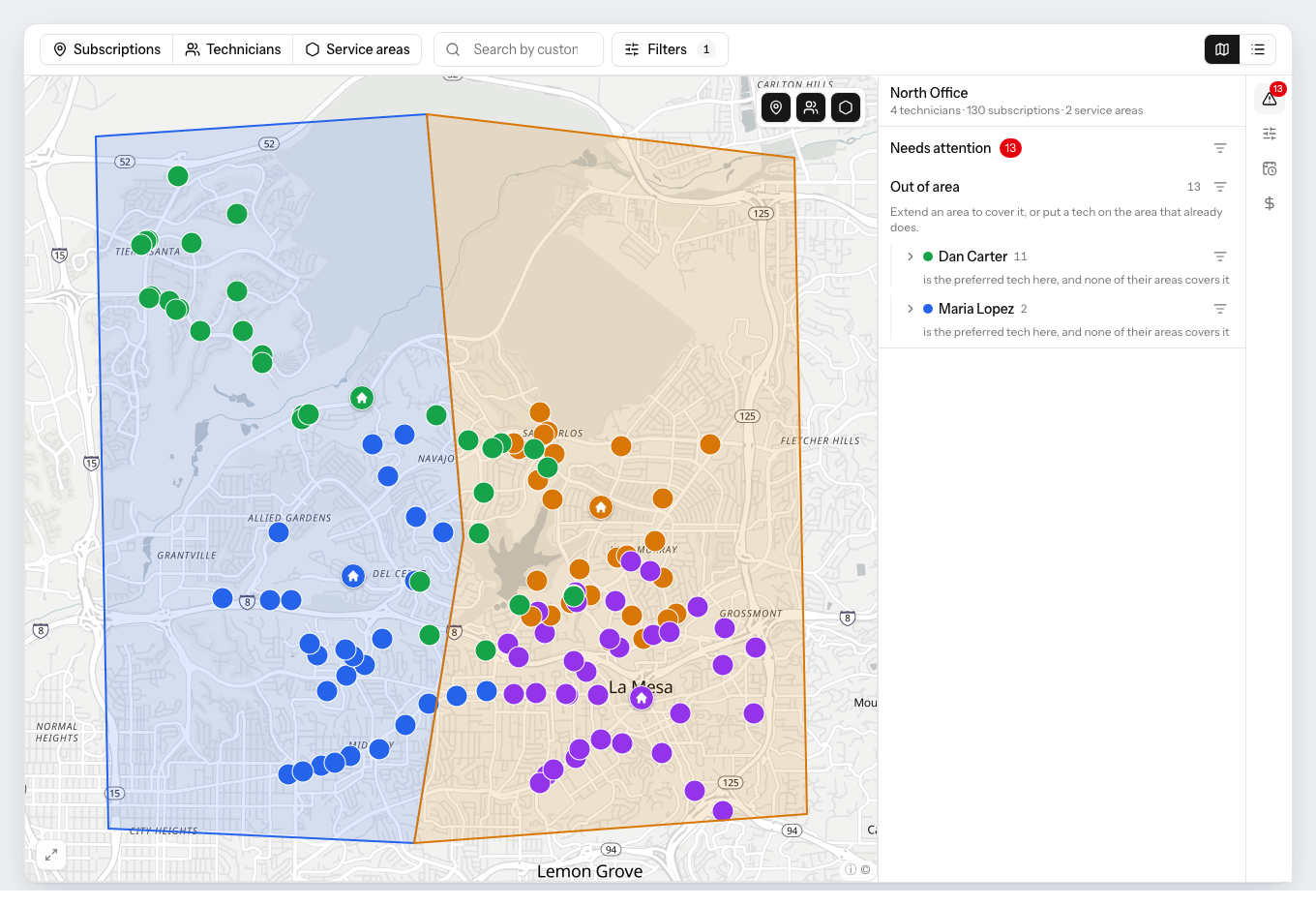Open the Service areas tab
Viewport: 1316px width, 906px height.
pyautogui.click(x=357, y=49)
